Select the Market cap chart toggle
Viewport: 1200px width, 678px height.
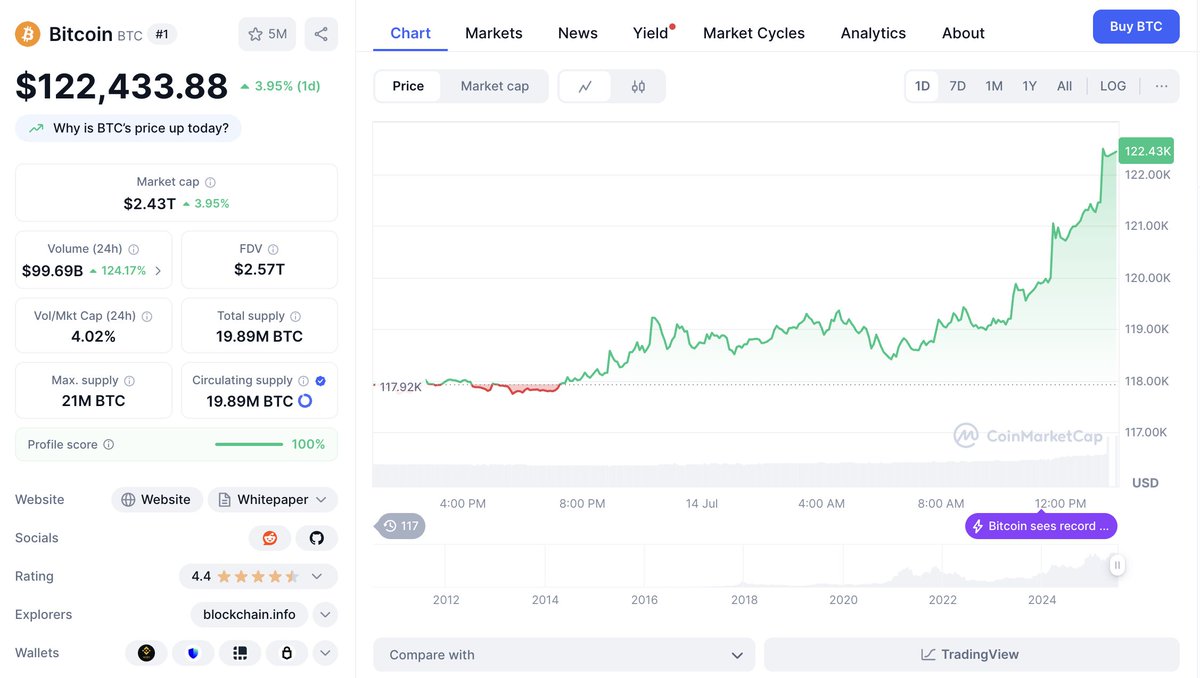[495, 86]
